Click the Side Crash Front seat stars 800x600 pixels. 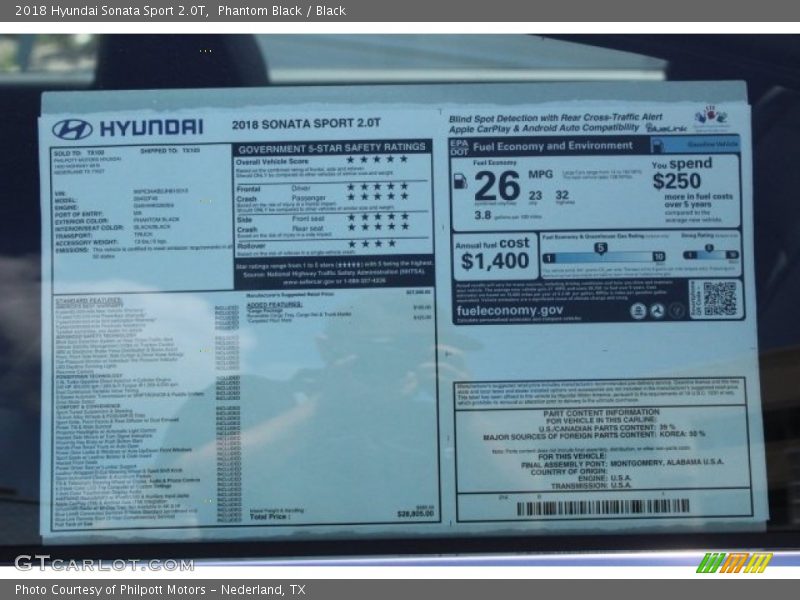point(378,217)
